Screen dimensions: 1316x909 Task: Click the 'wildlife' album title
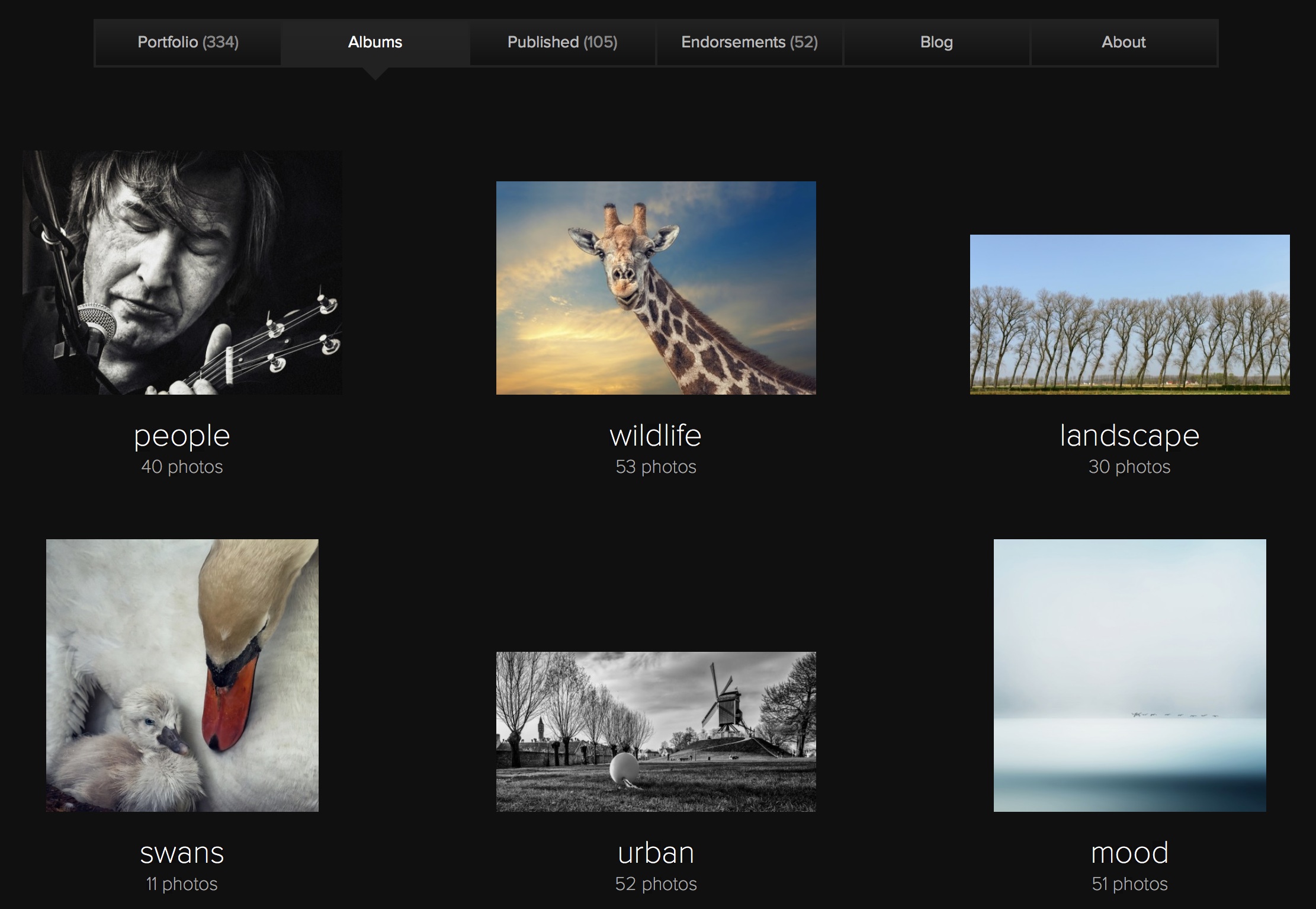point(656,436)
